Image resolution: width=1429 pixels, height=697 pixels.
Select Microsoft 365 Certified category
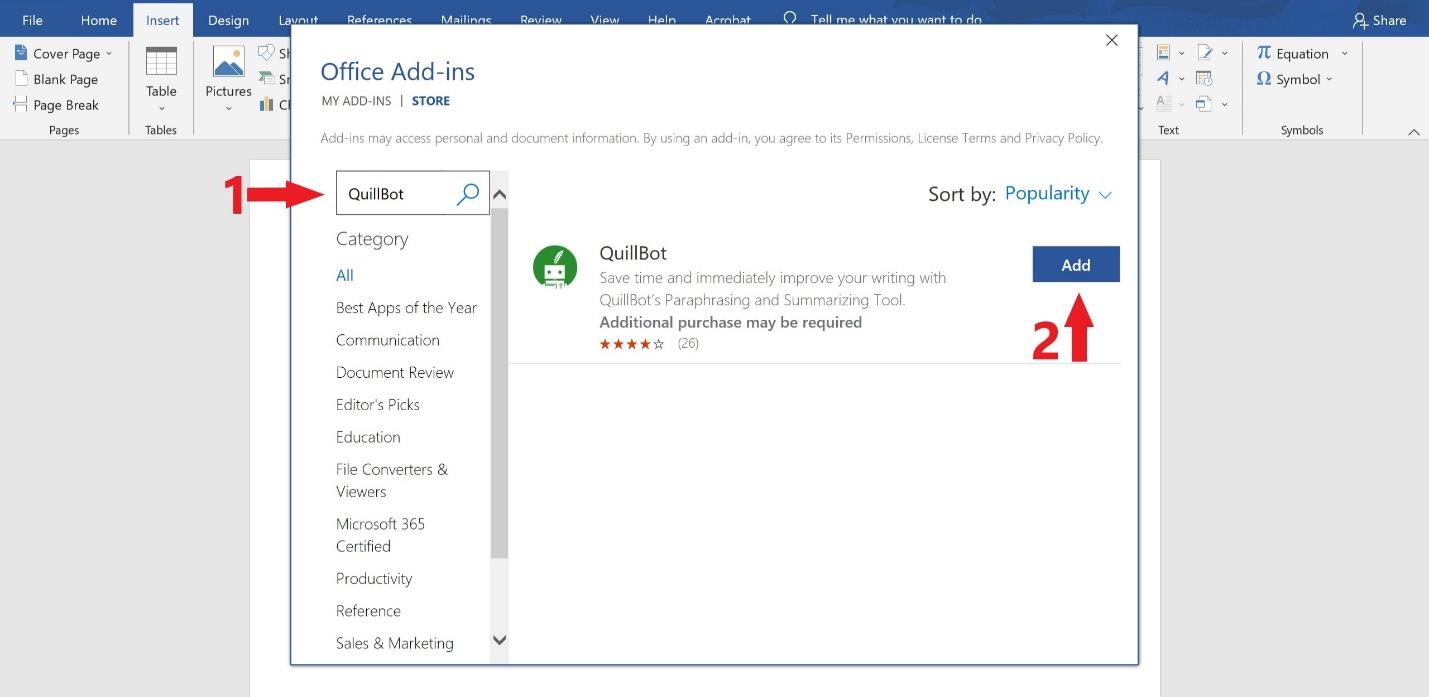[381, 535]
